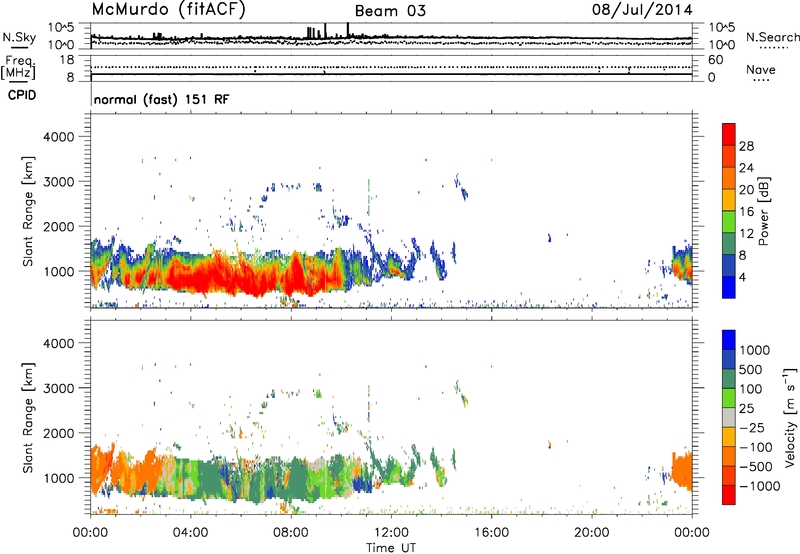
Task: Click the 24 label on the power colorbar
Action: pos(746,168)
